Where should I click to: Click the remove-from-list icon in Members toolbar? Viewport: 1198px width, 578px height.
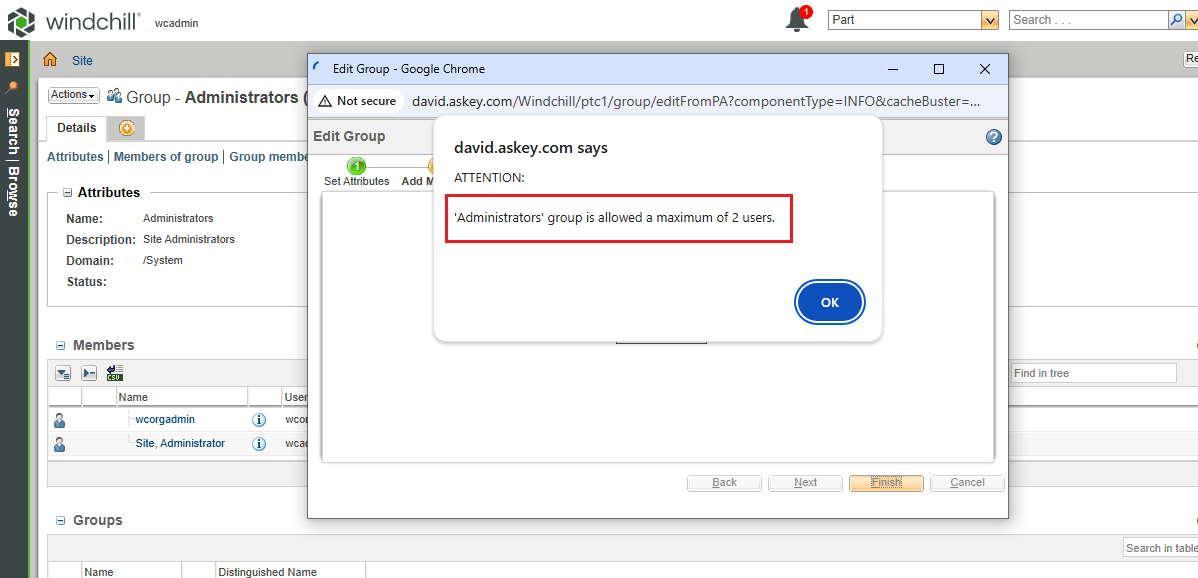(x=88, y=372)
